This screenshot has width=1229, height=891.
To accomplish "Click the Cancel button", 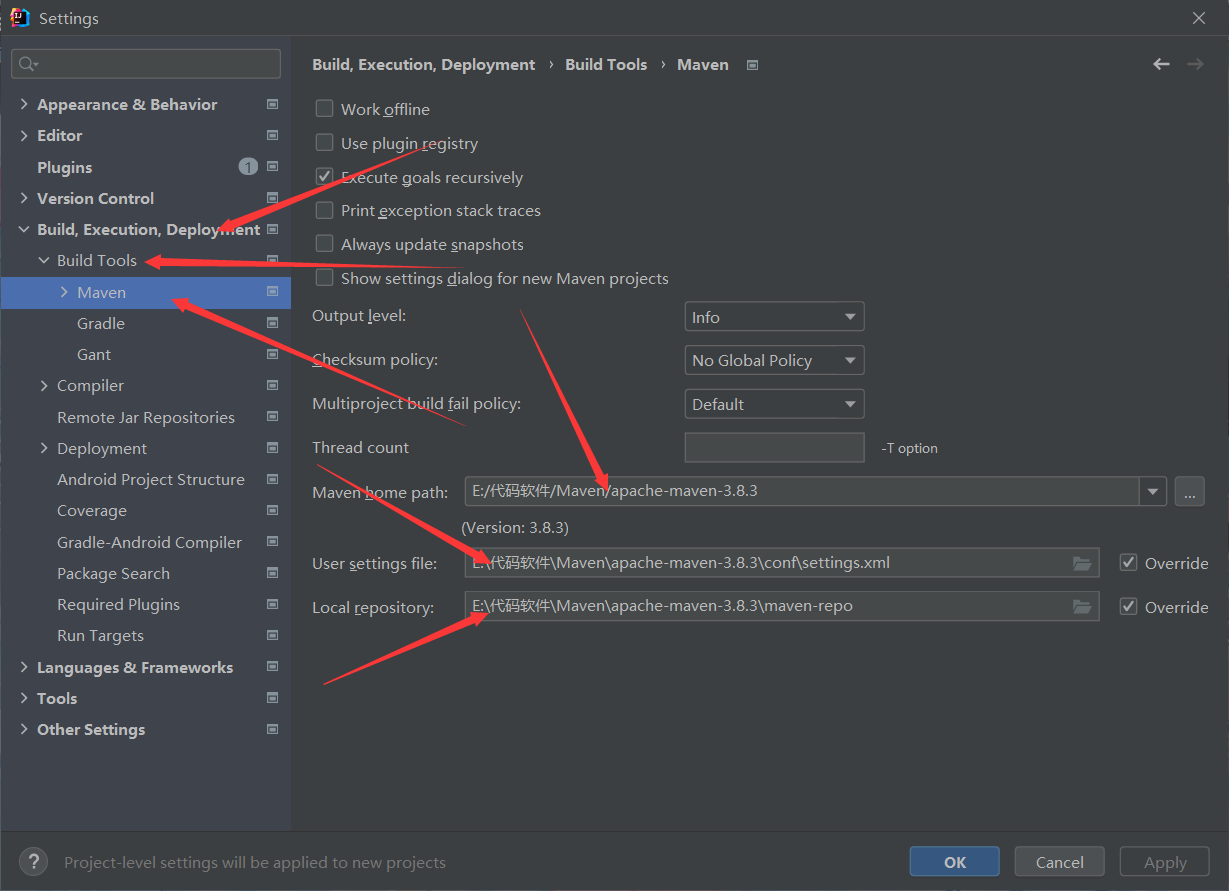I will [x=1060, y=862].
